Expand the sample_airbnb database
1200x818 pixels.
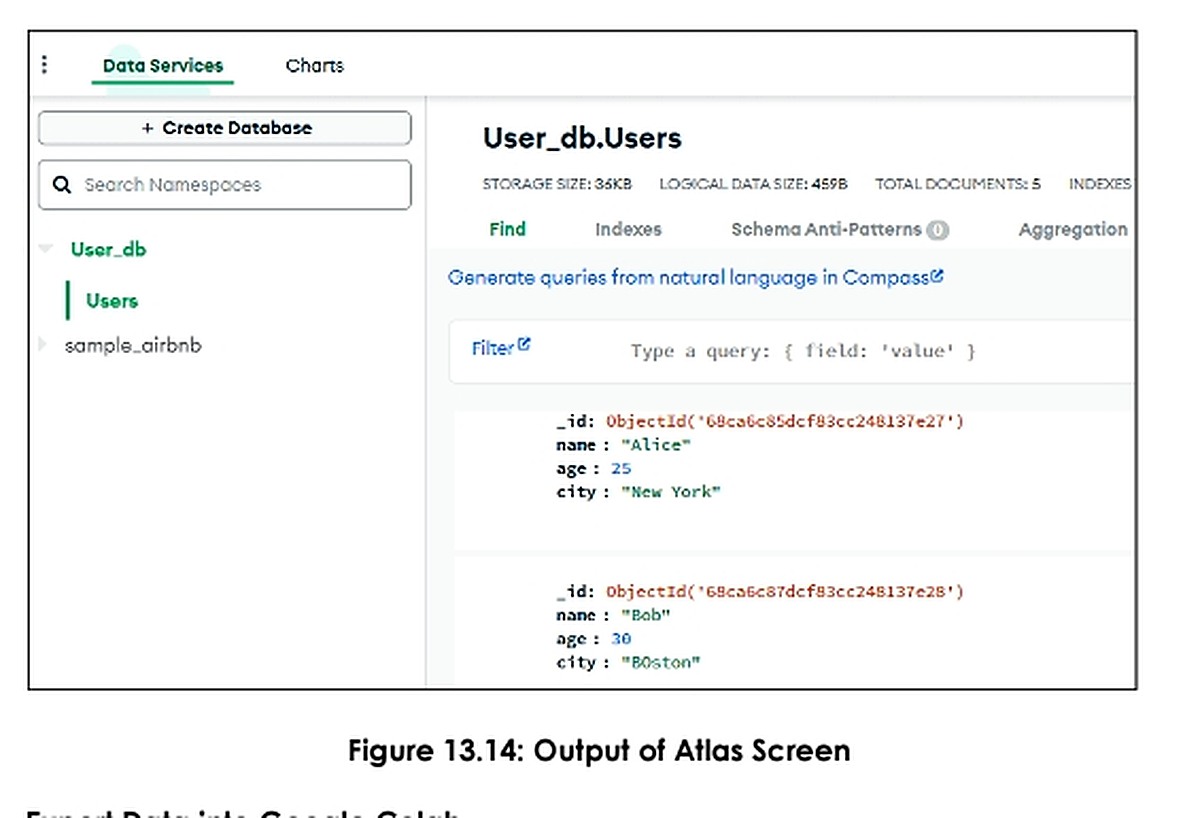(42, 345)
